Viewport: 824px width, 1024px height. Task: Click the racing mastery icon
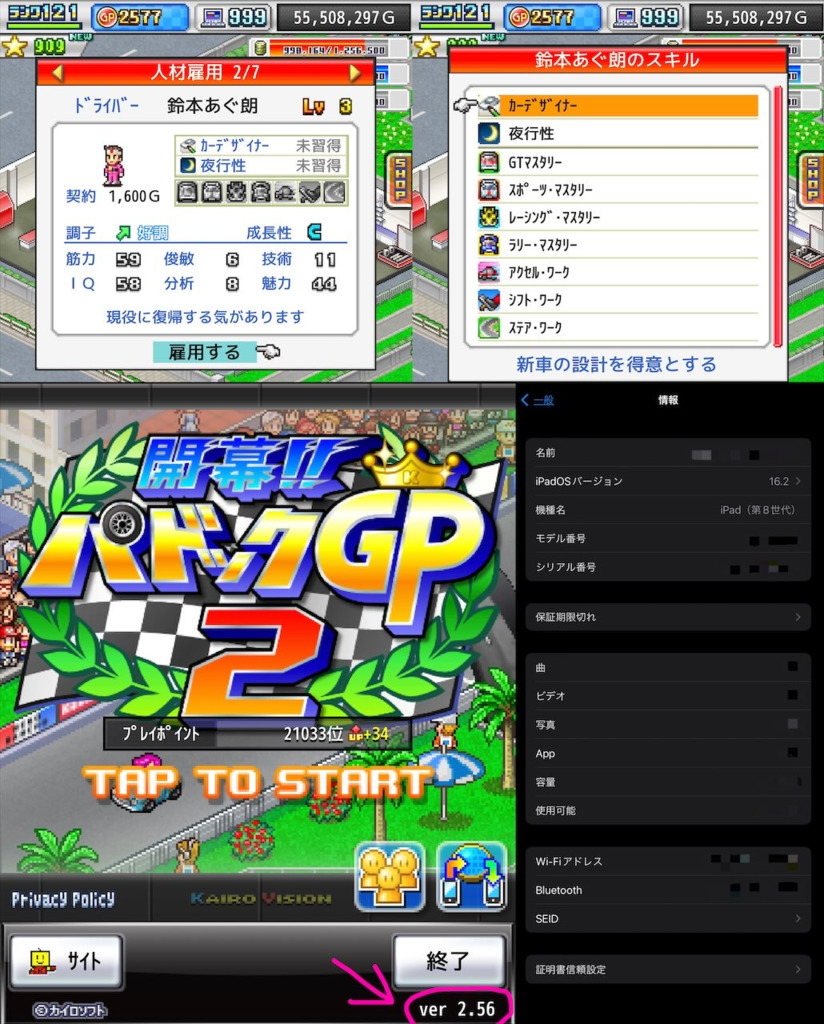tap(489, 217)
